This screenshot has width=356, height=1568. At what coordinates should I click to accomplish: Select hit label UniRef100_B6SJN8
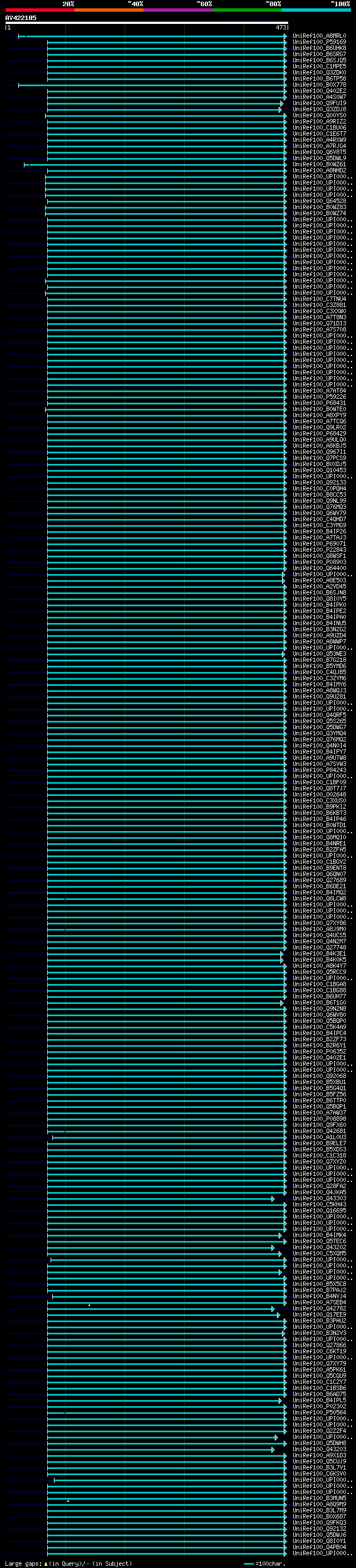(319, 592)
